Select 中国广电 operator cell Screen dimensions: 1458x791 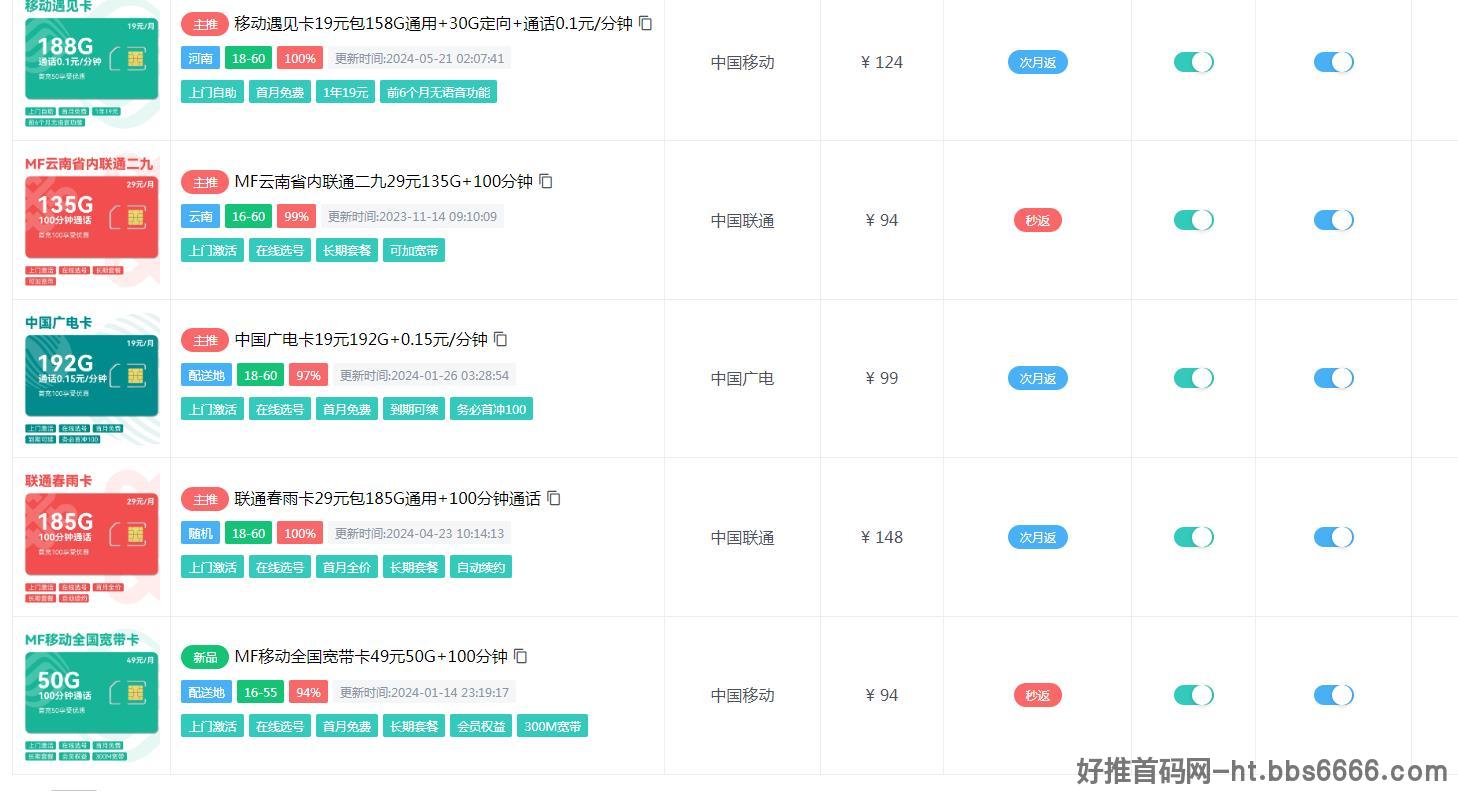pyautogui.click(x=742, y=378)
